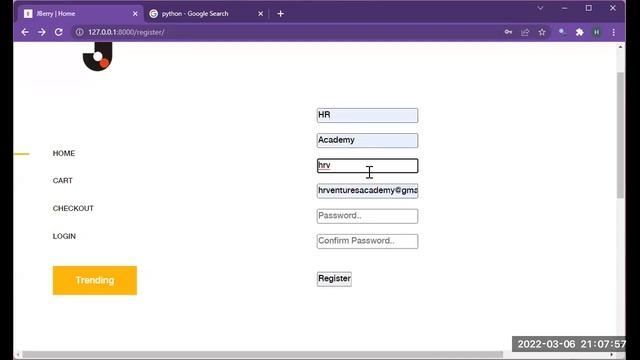Go to HOME in the sidebar
The image size is (640, 360).
[64, 153]
